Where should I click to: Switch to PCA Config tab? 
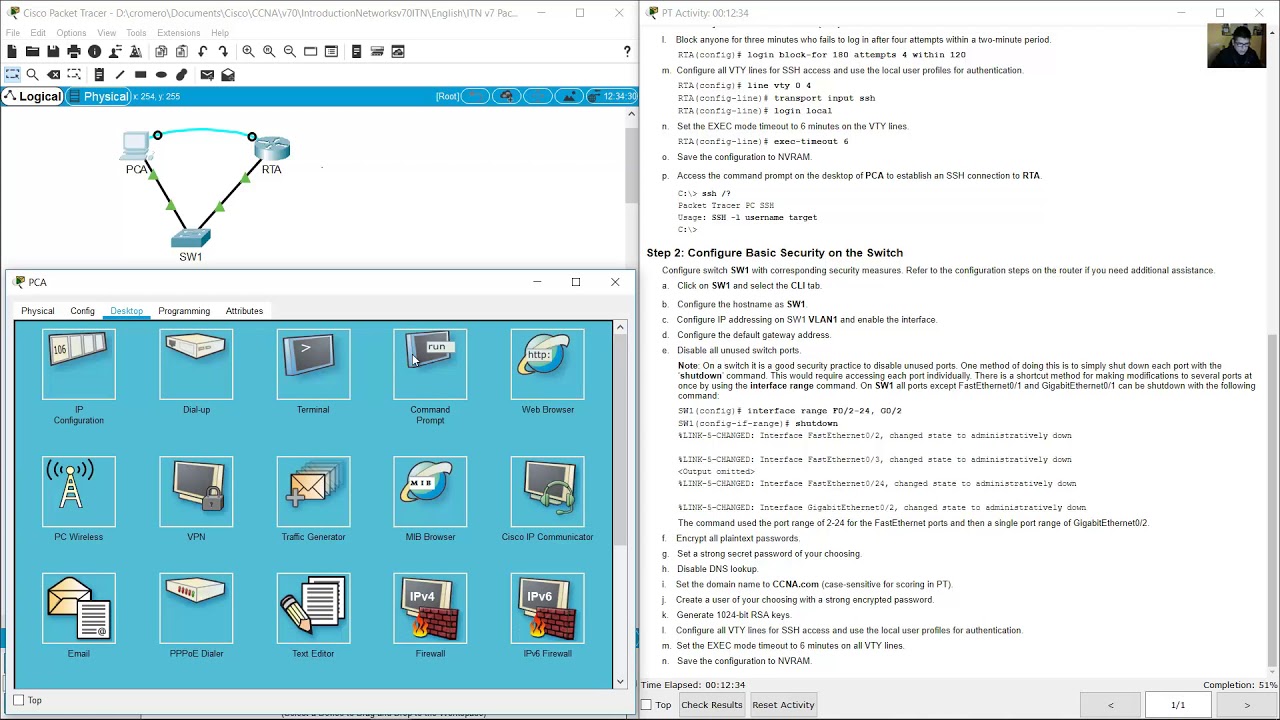coord(82,311)
